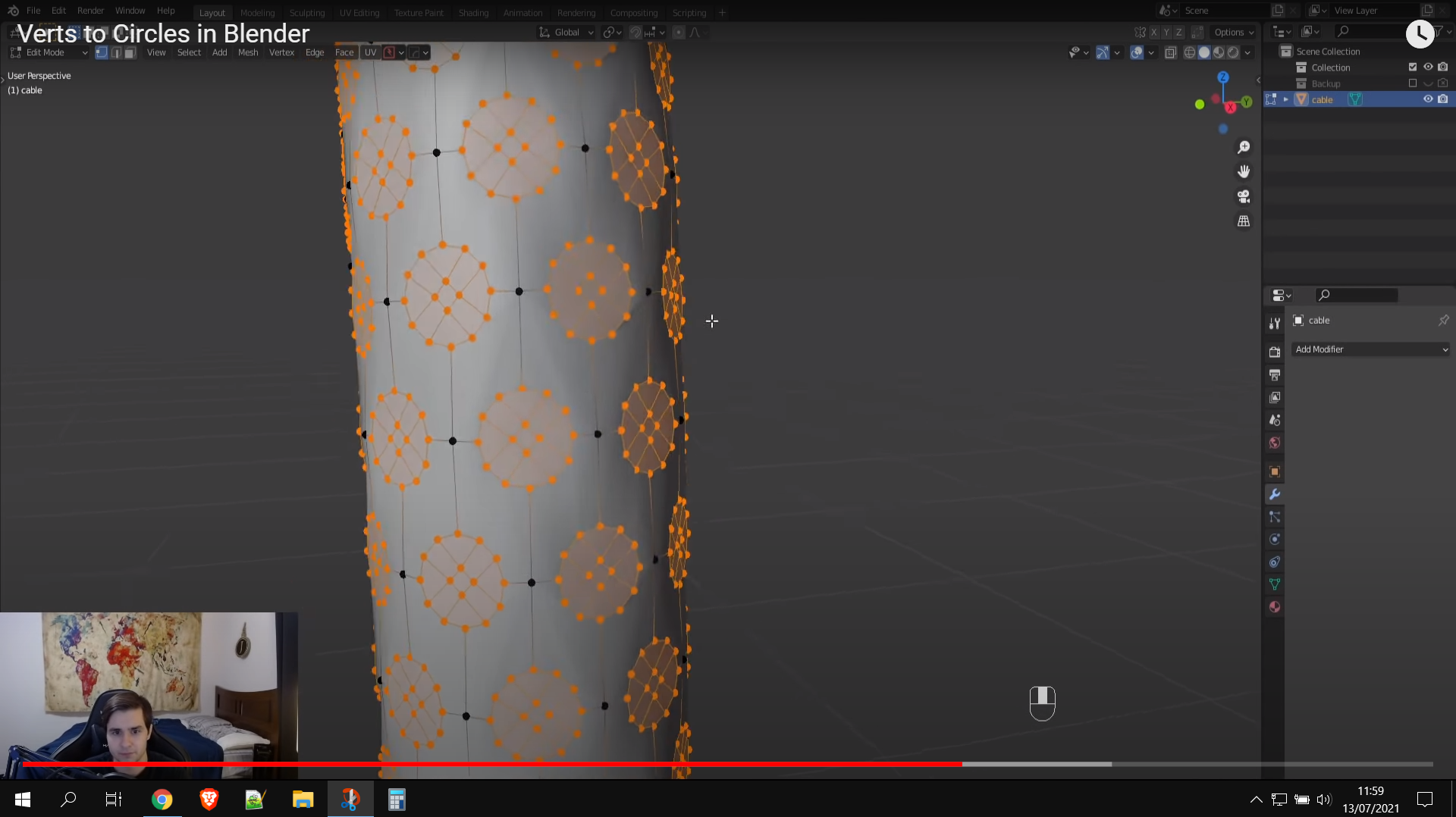Select vertex select mode icon
Screen dimensions: 1456x817
tap(102, 52)
